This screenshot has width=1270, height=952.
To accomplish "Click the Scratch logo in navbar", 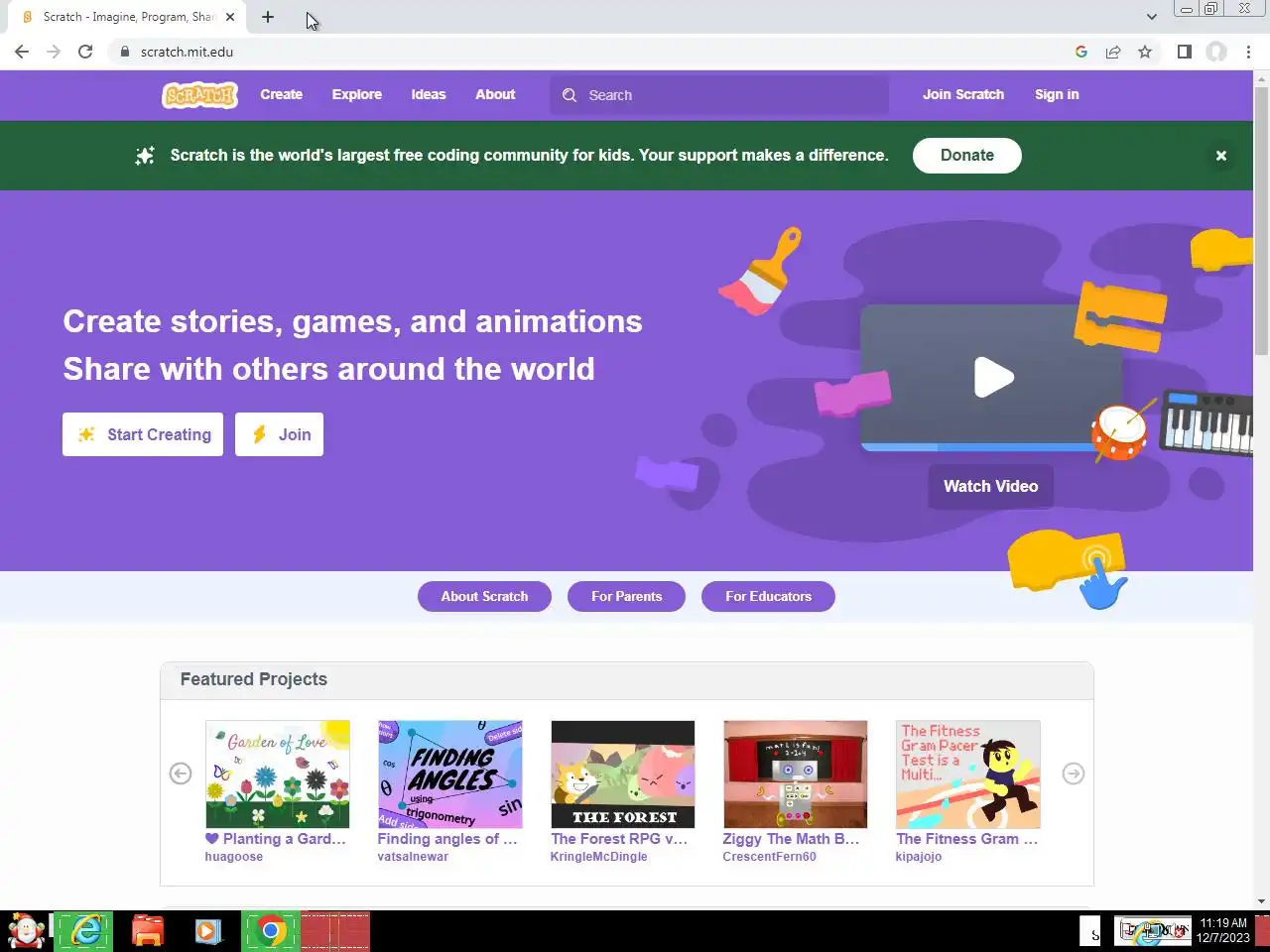I will pos(199,95).
